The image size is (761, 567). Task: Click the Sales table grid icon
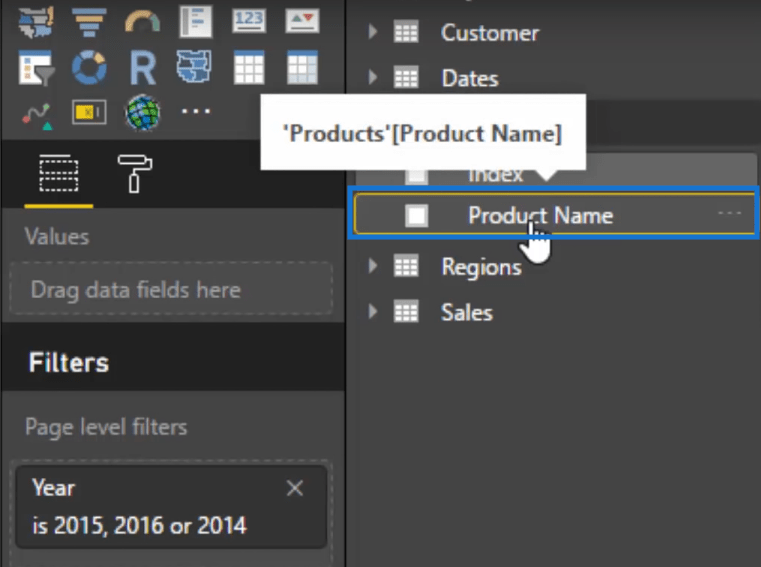tap(406, 311)
